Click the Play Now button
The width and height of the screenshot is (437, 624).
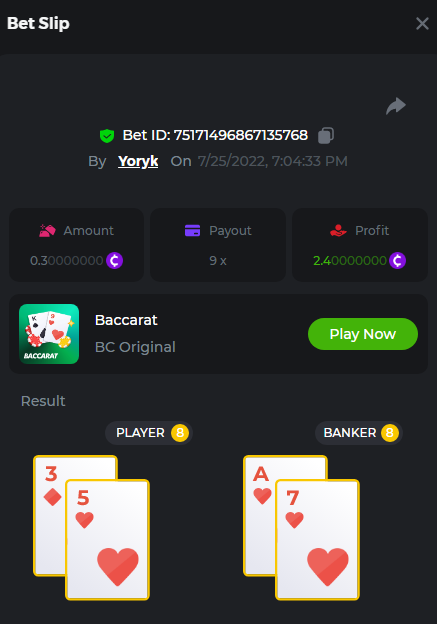point(363,334)
